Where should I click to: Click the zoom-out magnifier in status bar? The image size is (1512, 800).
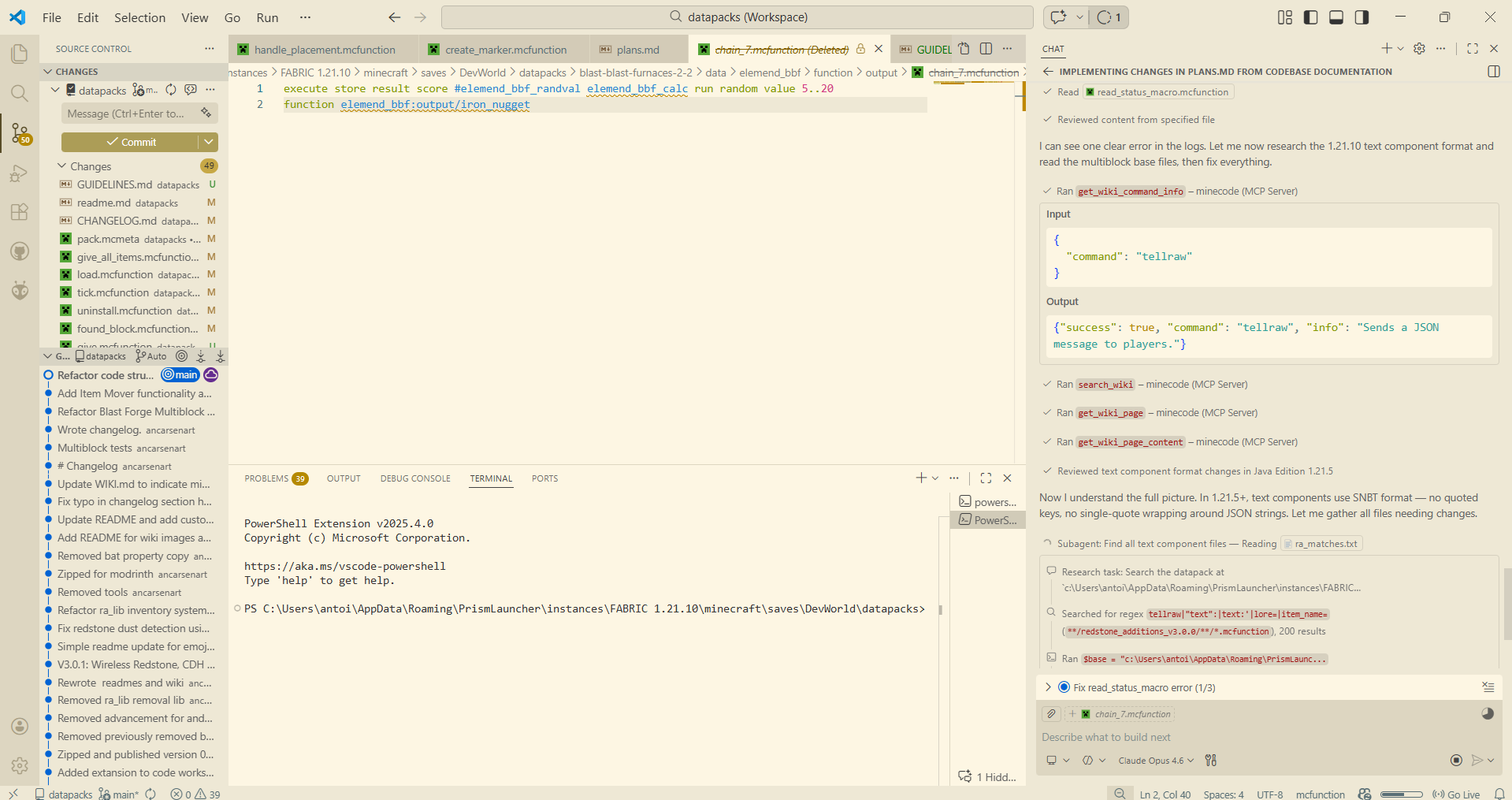pos(1120,794)
